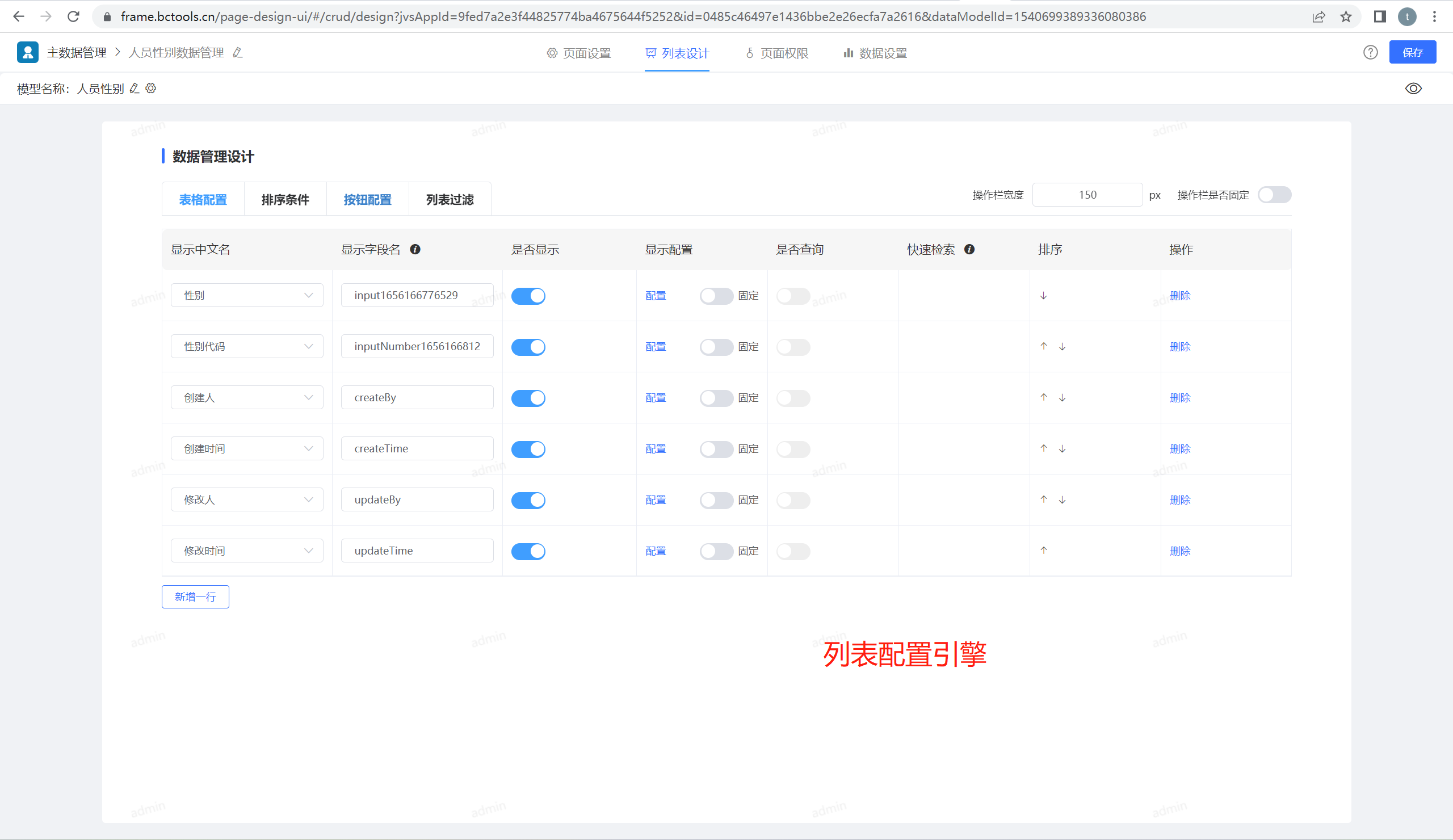The width and height of the screenshot is (1453, 840).
Task: Show info tooltip for 显示字段名
Action: coord(415,249)
